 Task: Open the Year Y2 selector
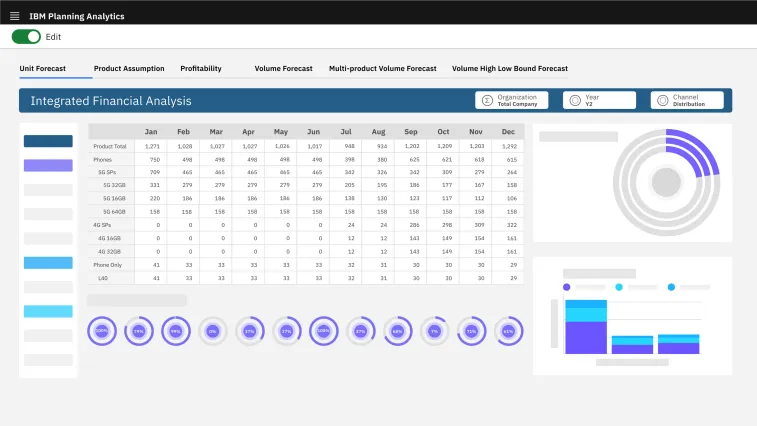pyautogui.click(x=599, y=100)
